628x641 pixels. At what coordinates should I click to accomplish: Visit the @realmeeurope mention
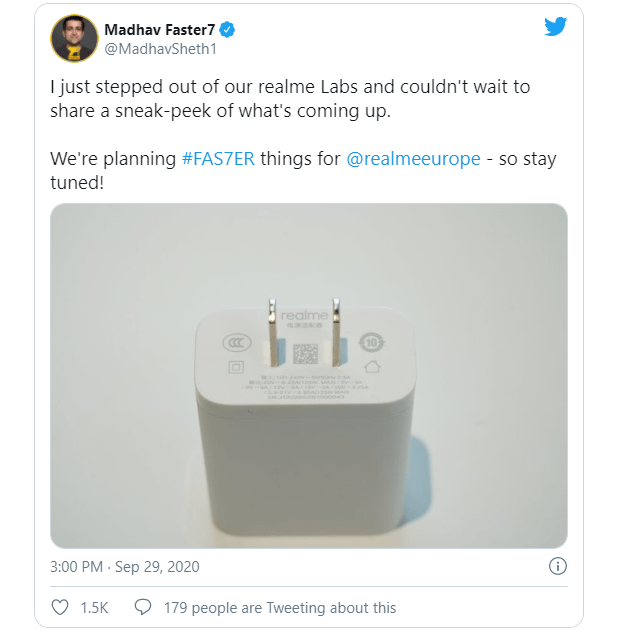pos(413,159)
